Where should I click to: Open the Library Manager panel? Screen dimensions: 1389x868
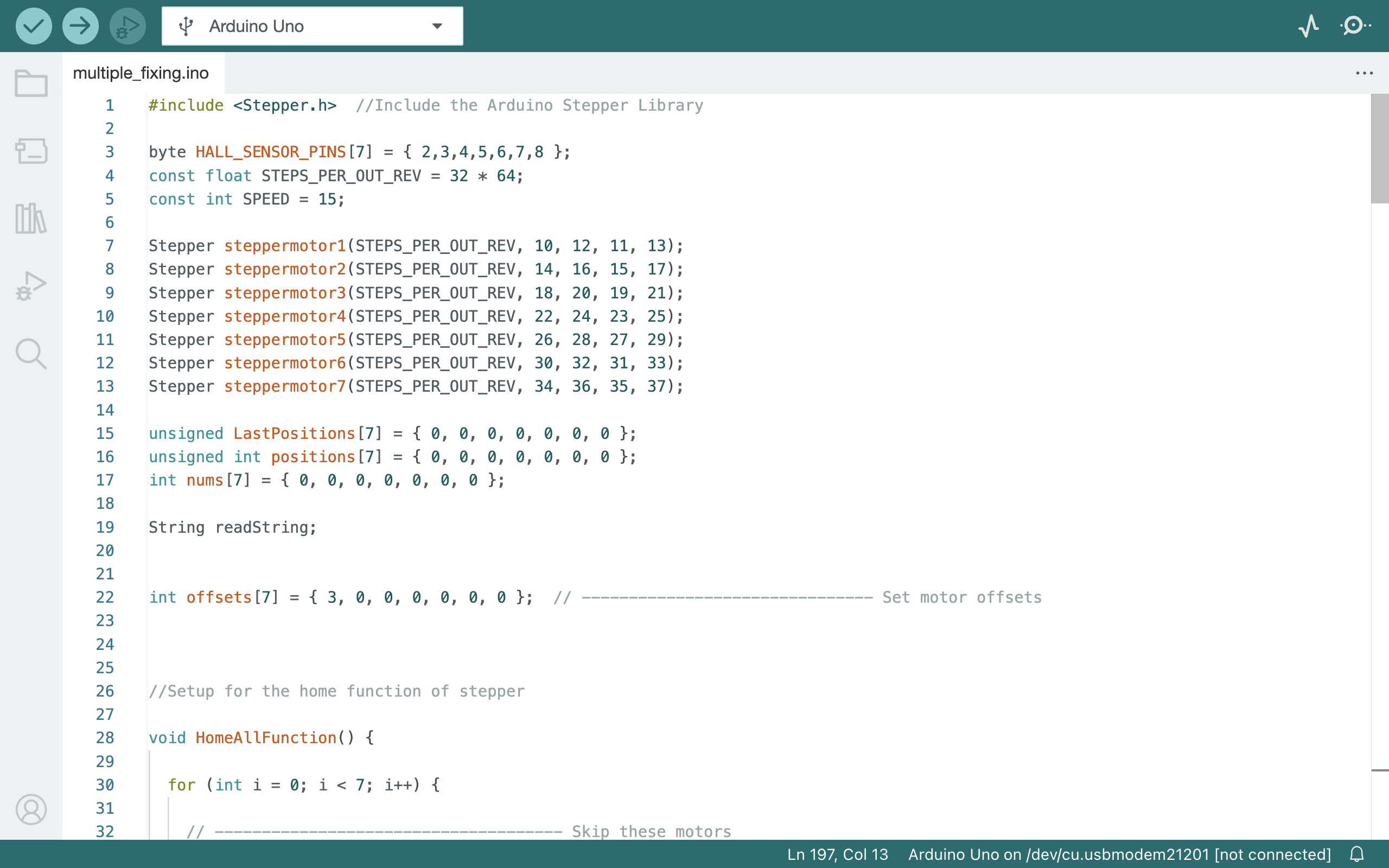point(31,218)
